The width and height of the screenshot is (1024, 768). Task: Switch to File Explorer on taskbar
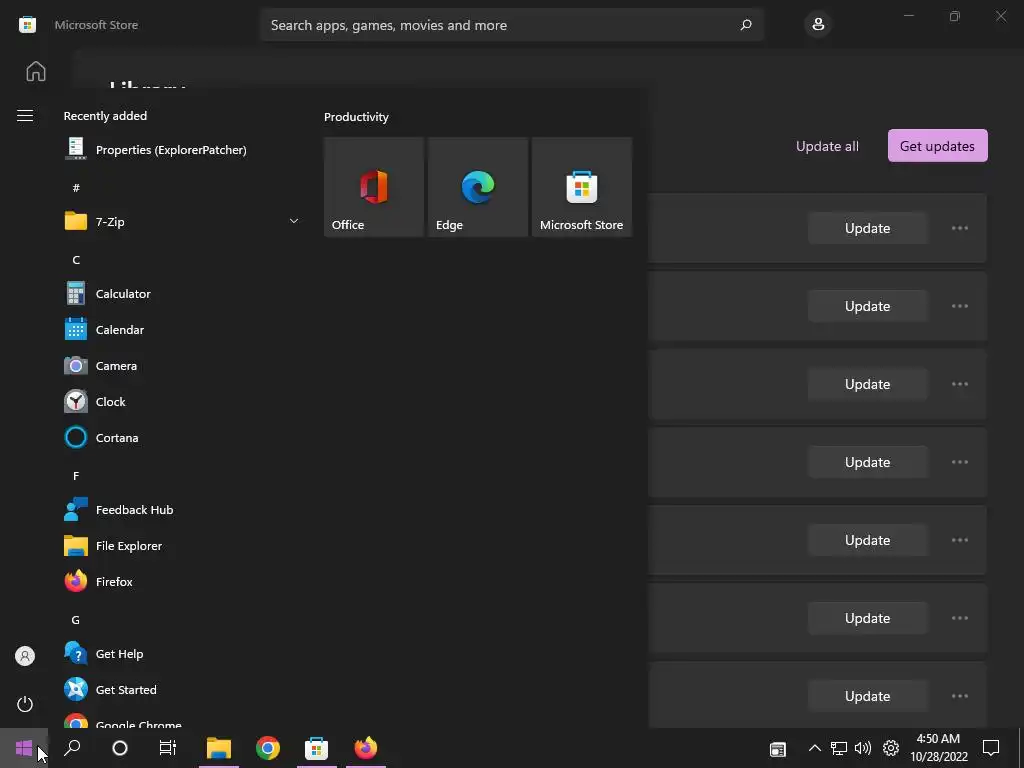219,748
